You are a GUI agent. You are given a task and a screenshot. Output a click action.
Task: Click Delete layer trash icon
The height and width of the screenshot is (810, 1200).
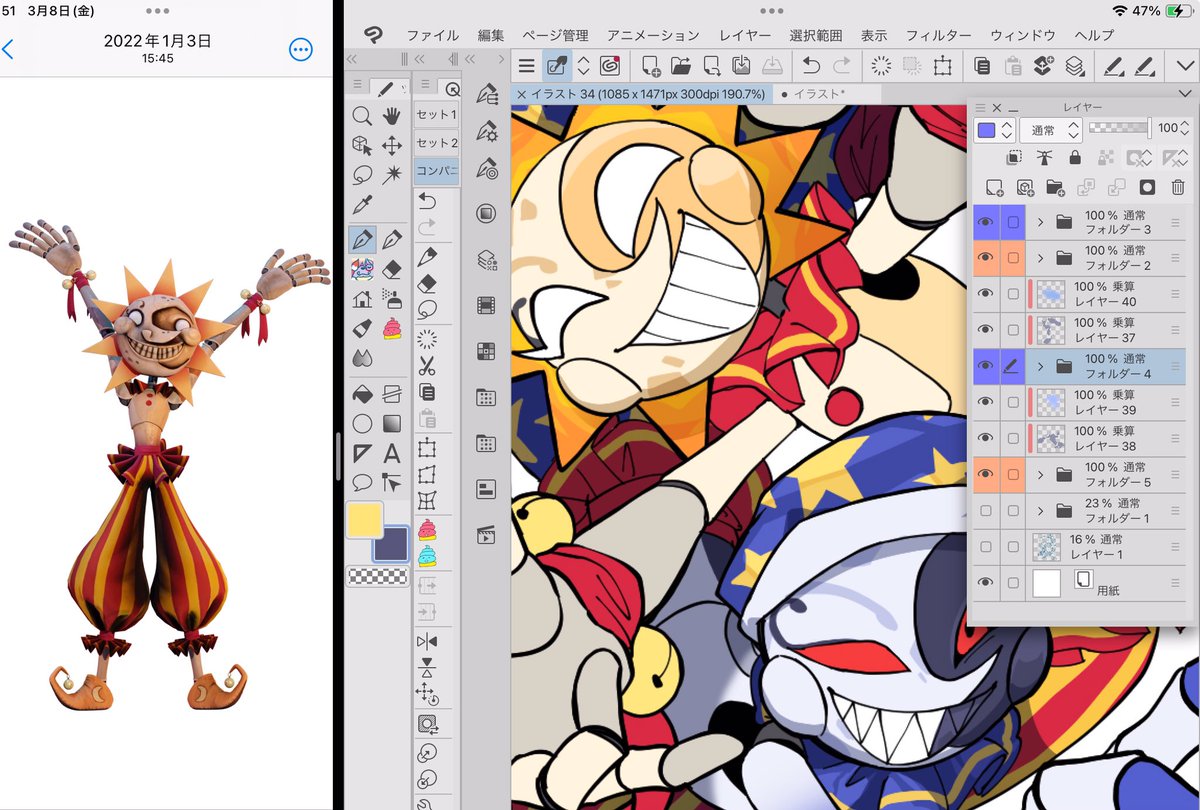point(1178,187)
